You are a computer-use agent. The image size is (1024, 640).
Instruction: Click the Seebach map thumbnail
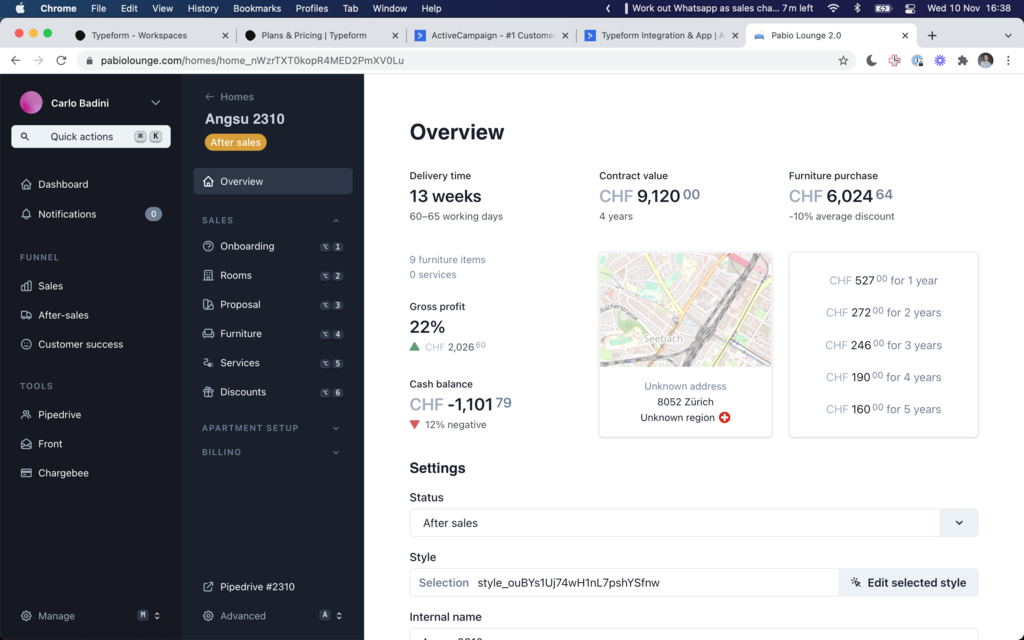(685, 310)
